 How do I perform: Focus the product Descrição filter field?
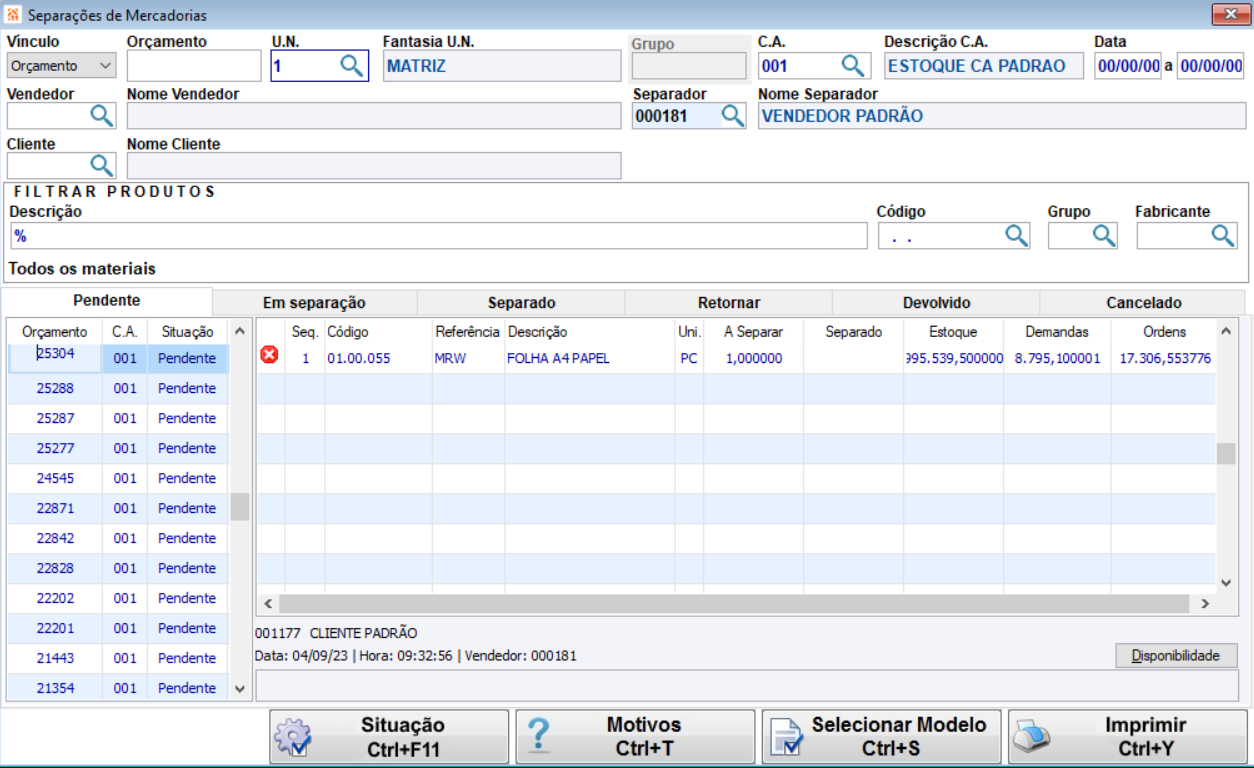pos(438,236)
